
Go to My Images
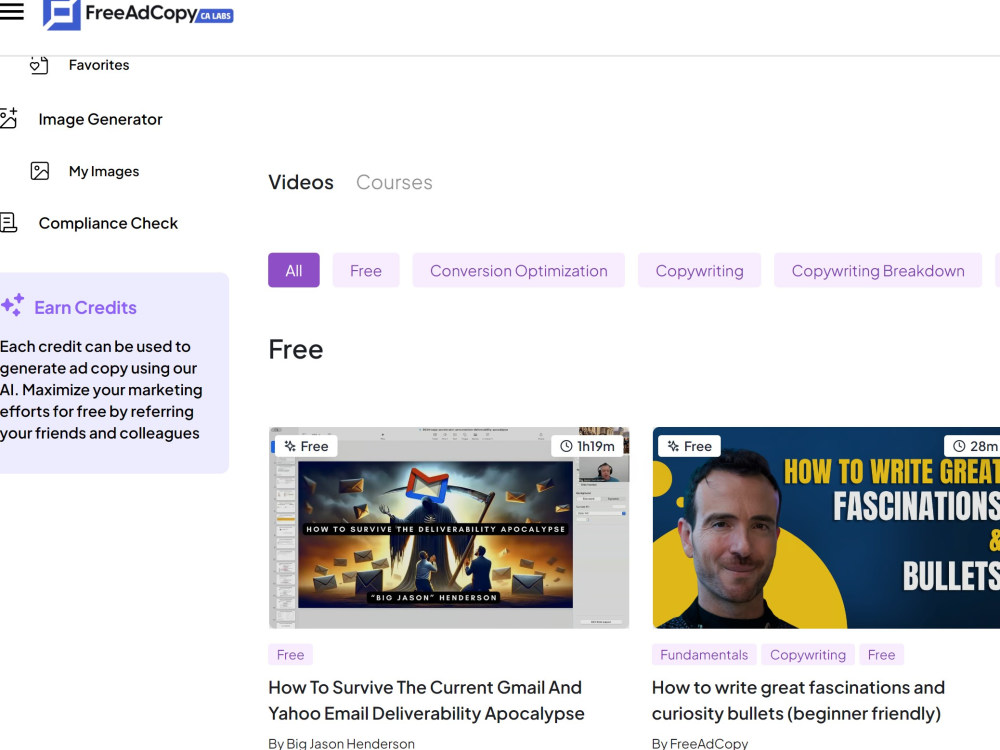[104, 172]
